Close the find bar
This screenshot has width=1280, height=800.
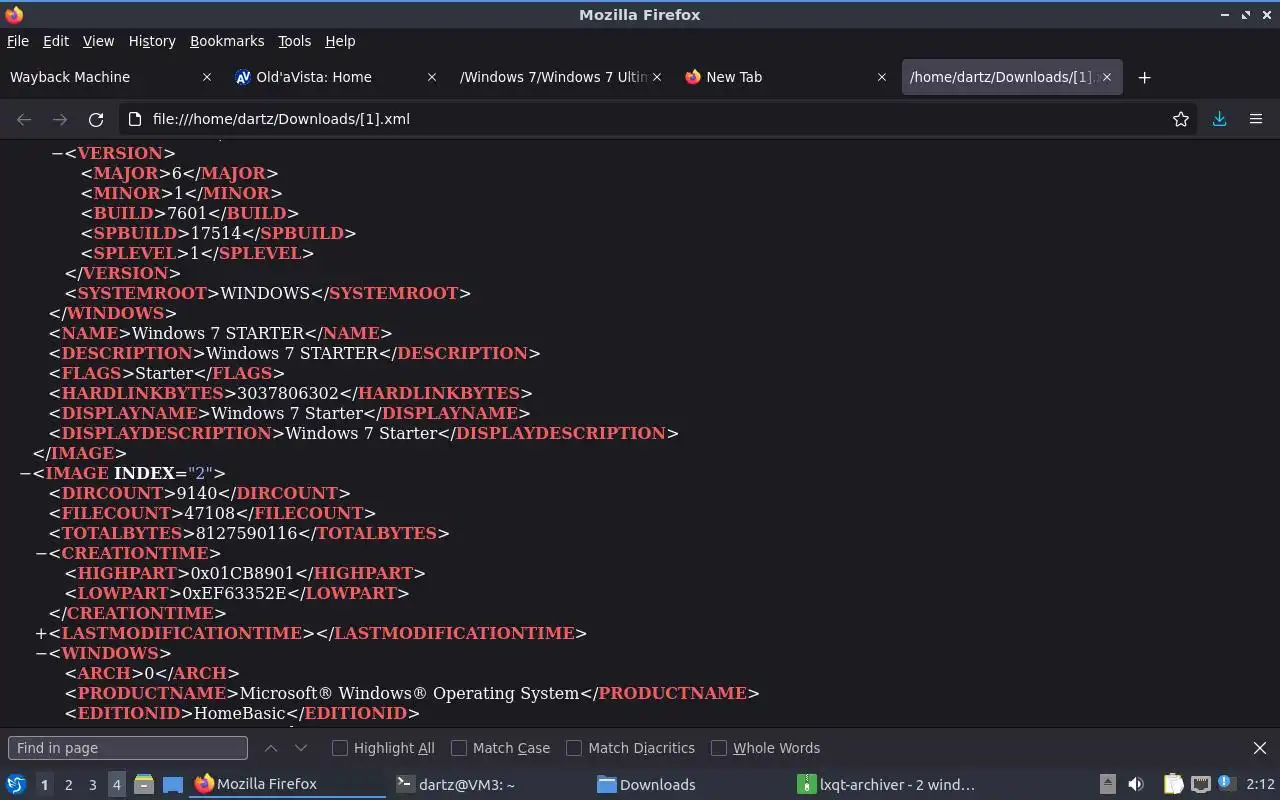(x=1260, y=748)
